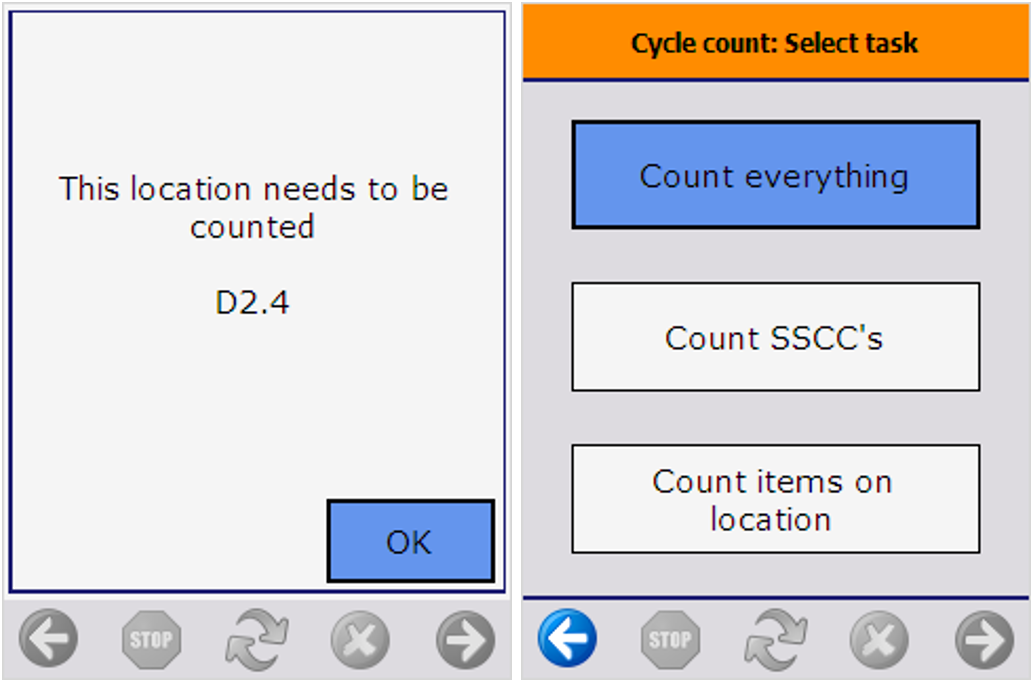Click the refresh icon on the left screen
The height and width of the screenshot is (682, 1033).
[x=255, y=637]
